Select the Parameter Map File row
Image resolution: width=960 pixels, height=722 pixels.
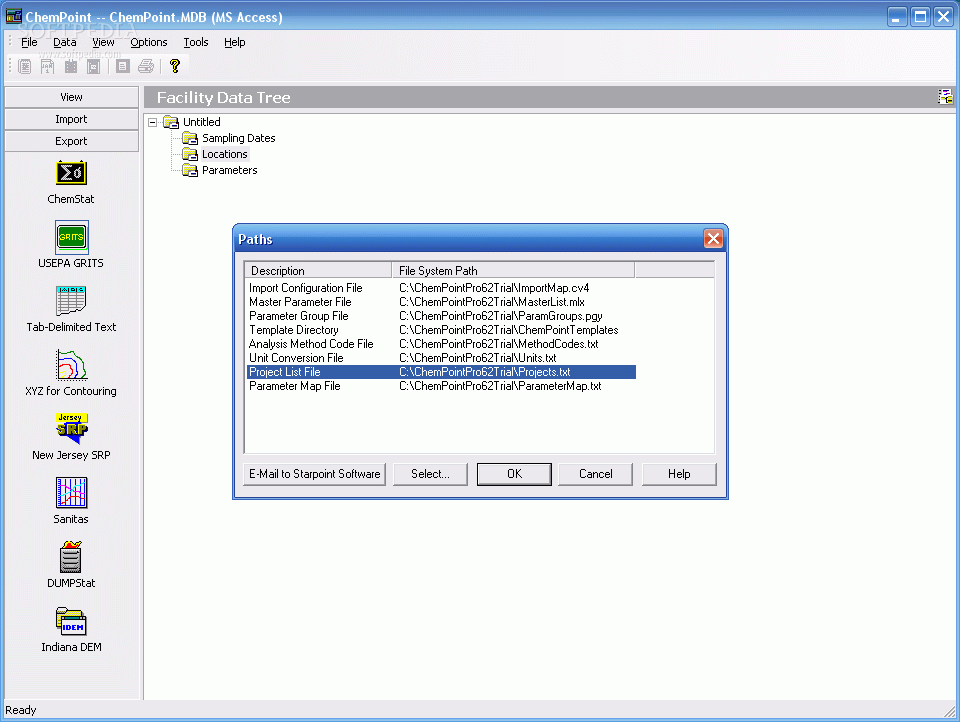(x=441, y=386)
